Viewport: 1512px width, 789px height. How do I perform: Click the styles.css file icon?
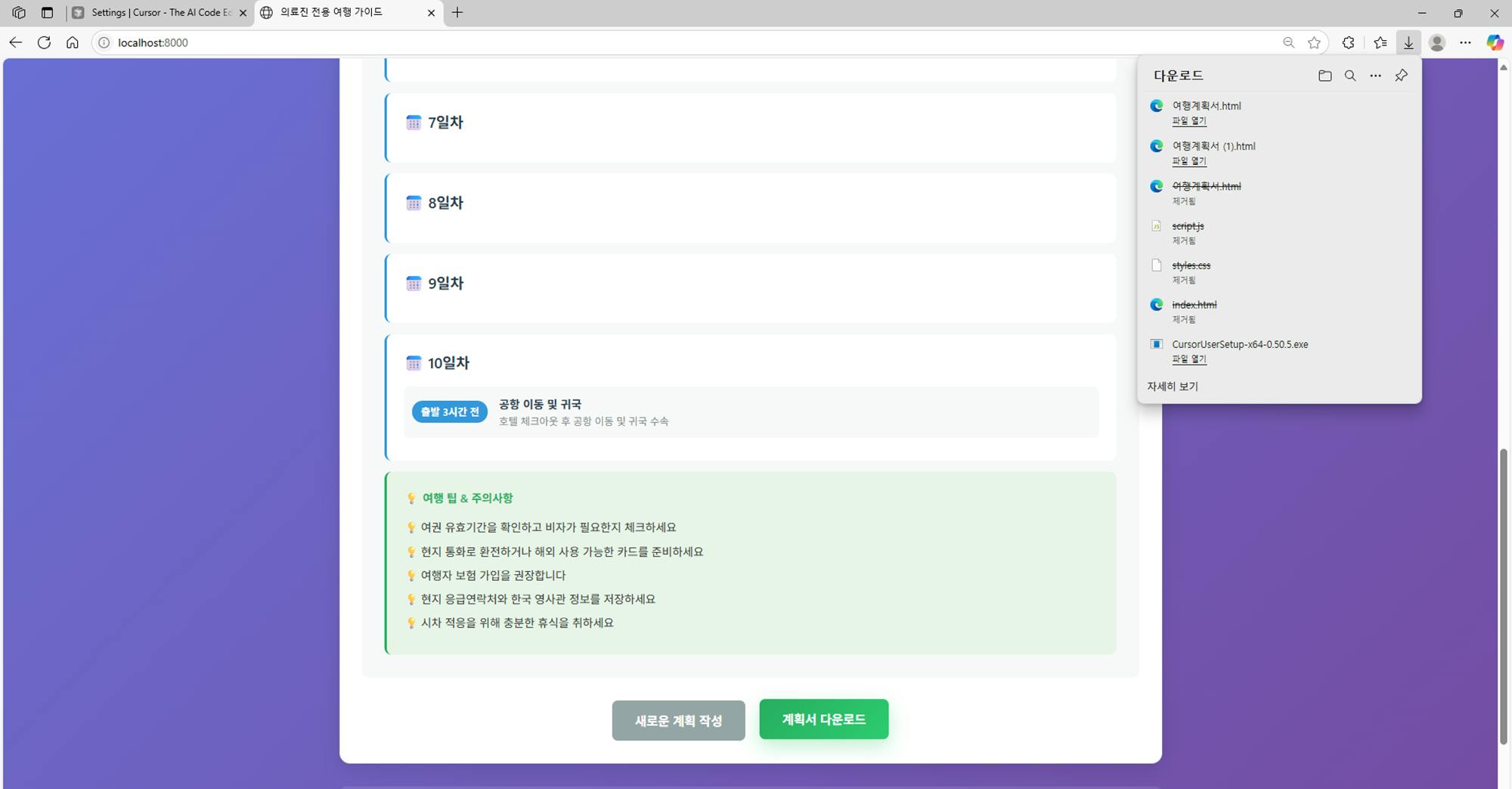(x=1156, y=265)
